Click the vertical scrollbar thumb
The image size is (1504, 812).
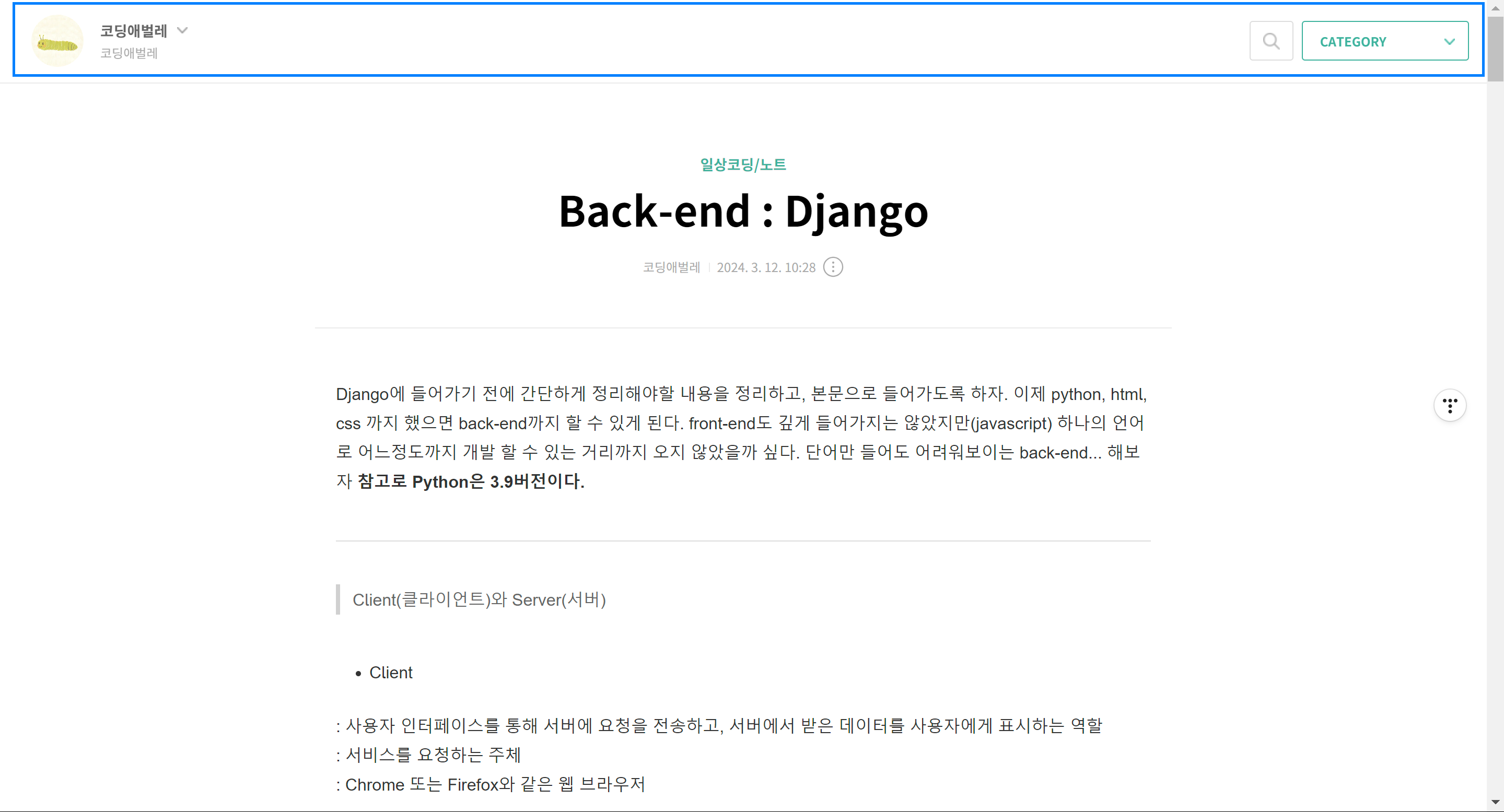click(x=1495, y=50)
